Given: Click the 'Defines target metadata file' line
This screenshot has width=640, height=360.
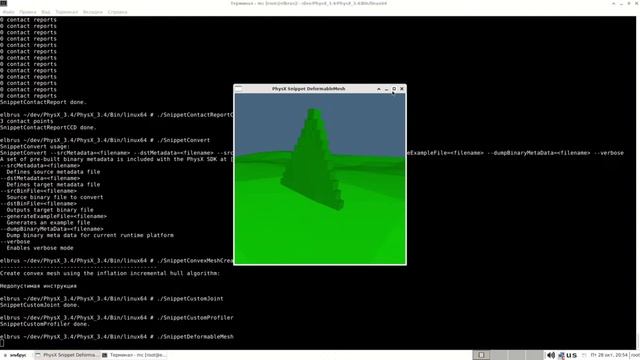Looking at the screenshot, I should [53, 184].
